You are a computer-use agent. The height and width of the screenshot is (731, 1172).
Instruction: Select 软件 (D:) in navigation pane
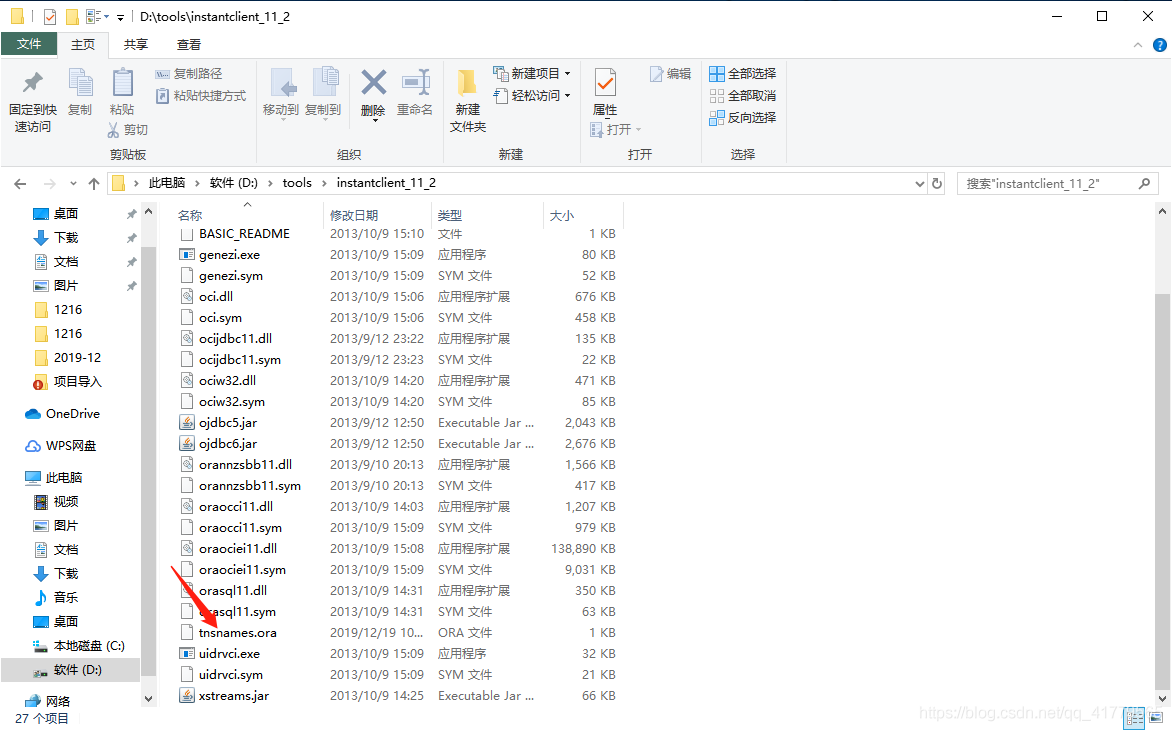click(78, 670)
